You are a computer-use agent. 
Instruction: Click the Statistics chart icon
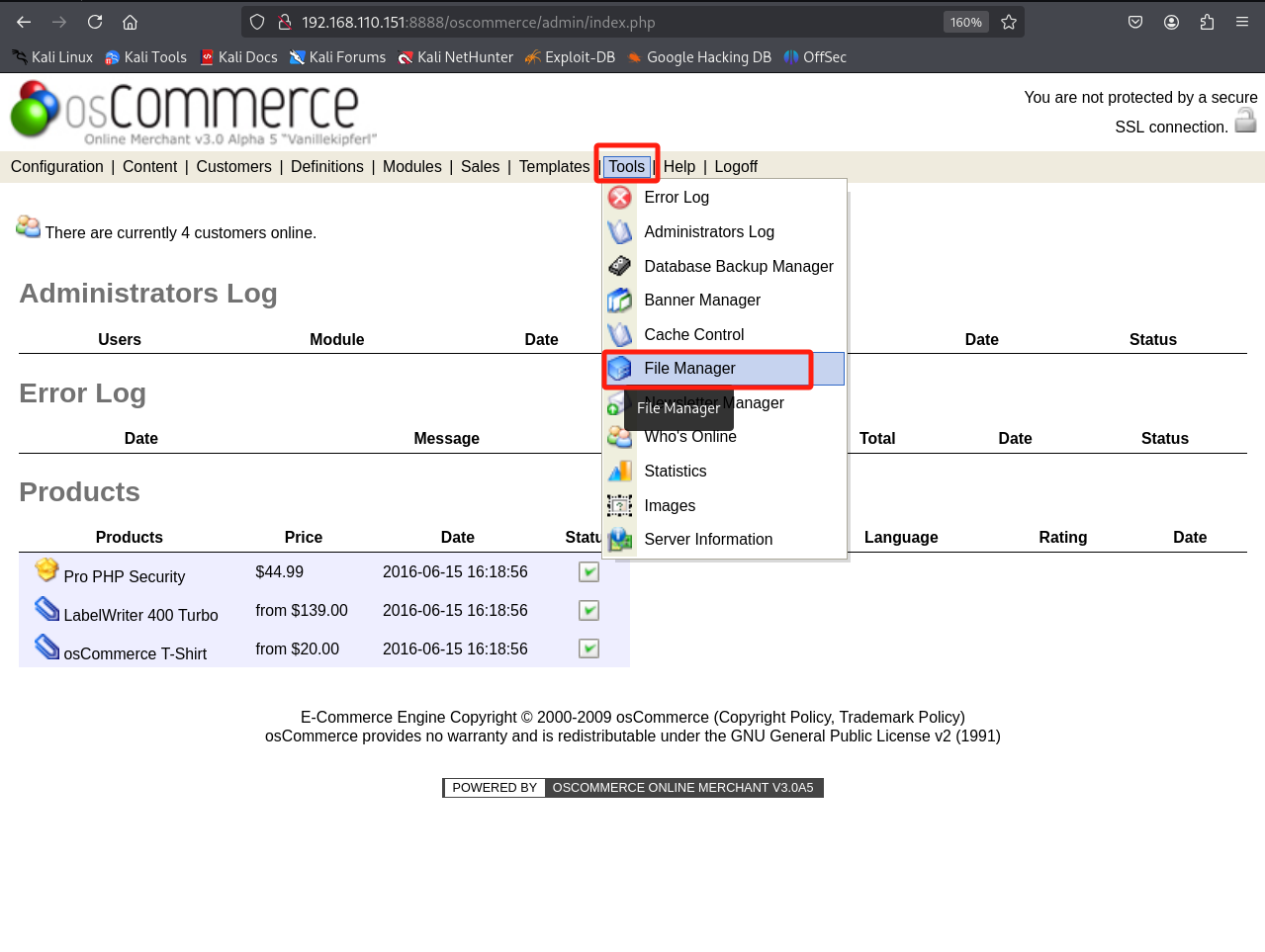619,472
